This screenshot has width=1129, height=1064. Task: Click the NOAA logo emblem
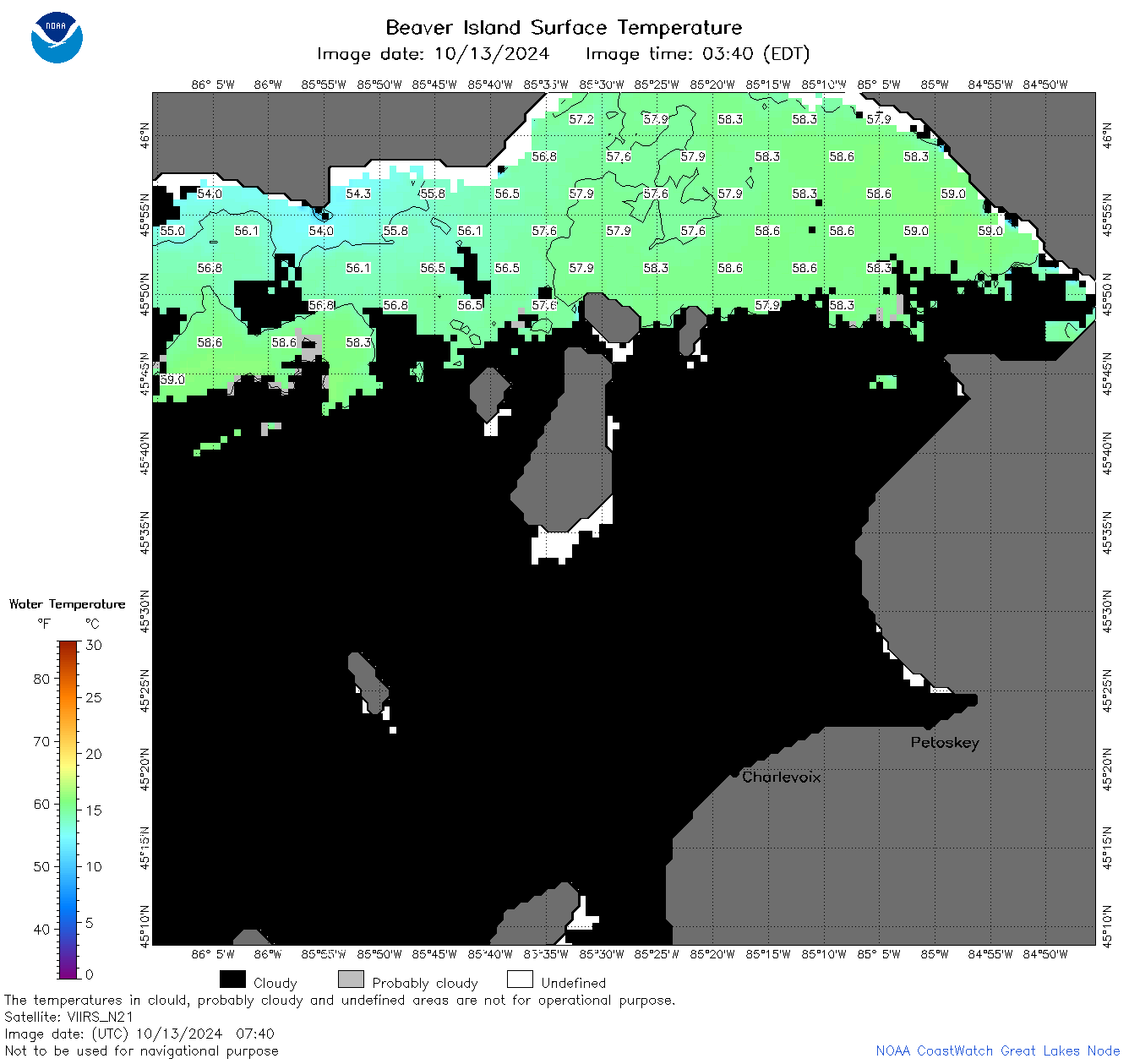click(57, 38)
